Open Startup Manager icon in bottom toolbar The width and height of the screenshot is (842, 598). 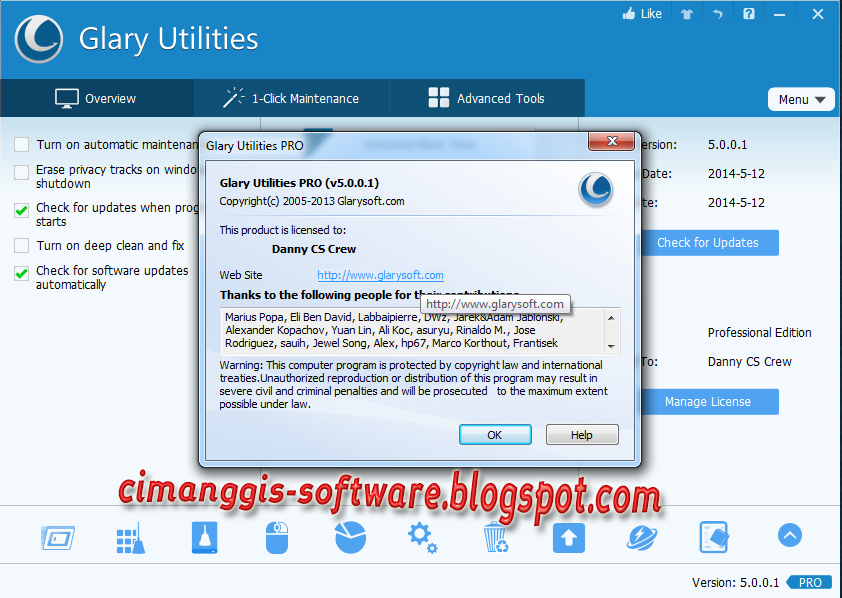tap(57, 538)
